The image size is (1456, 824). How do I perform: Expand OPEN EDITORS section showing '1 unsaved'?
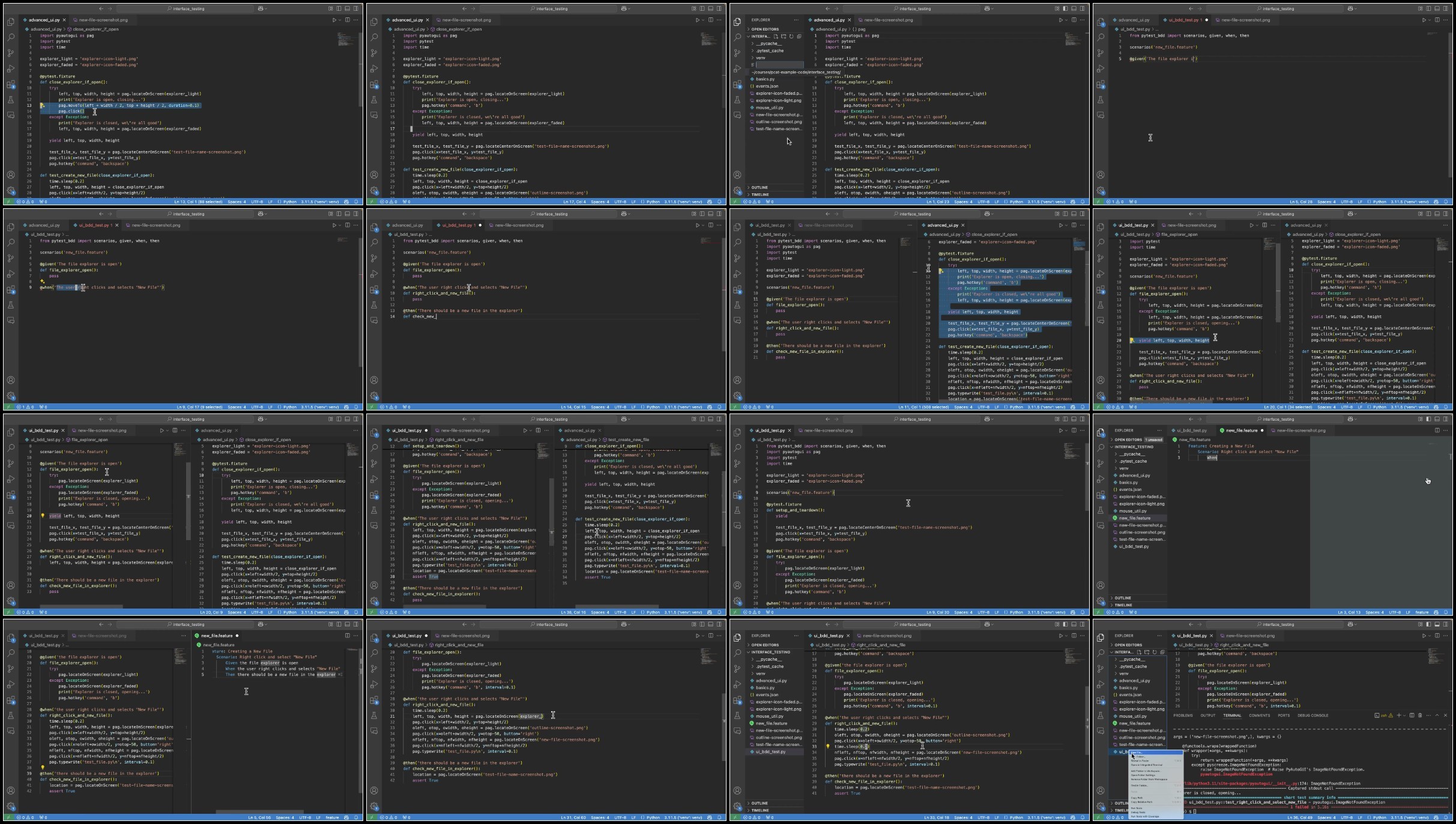tap(1128, 439)
